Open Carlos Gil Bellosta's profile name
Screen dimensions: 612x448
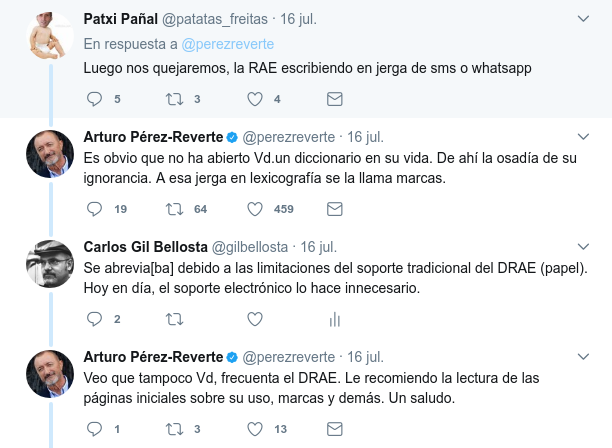[145, 247]
